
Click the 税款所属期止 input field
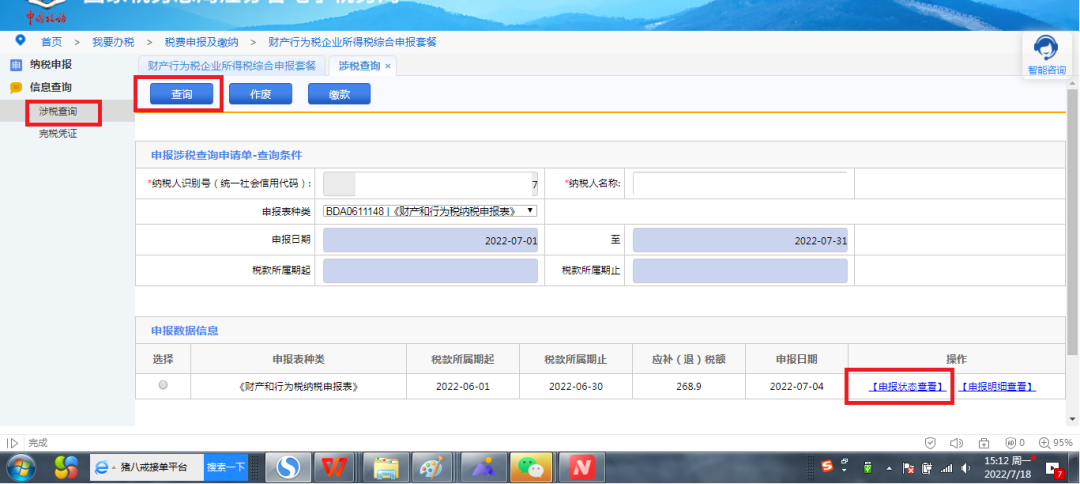click(x=740, y=271)
